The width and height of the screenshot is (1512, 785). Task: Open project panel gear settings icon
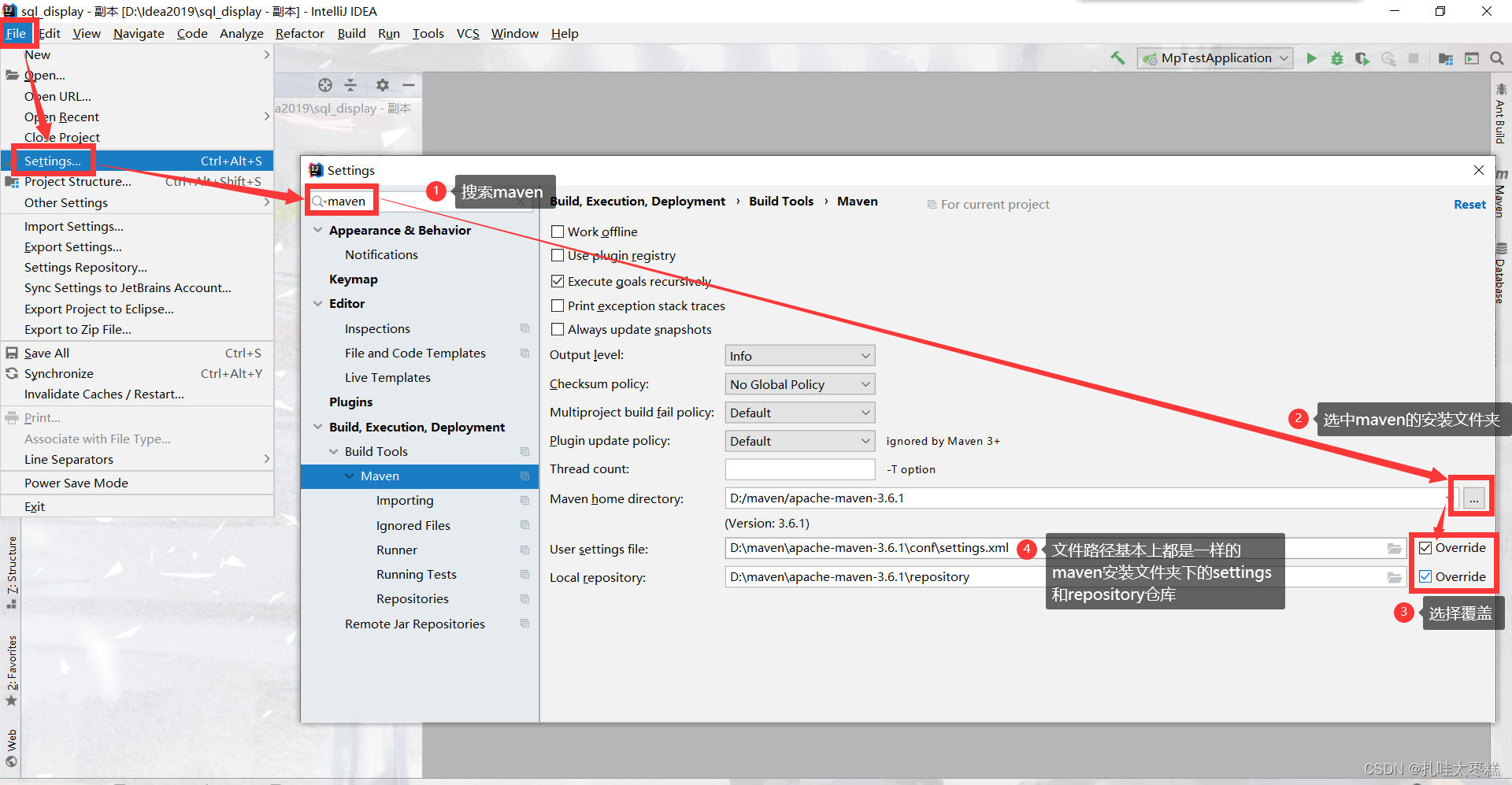tap(383, 85)
